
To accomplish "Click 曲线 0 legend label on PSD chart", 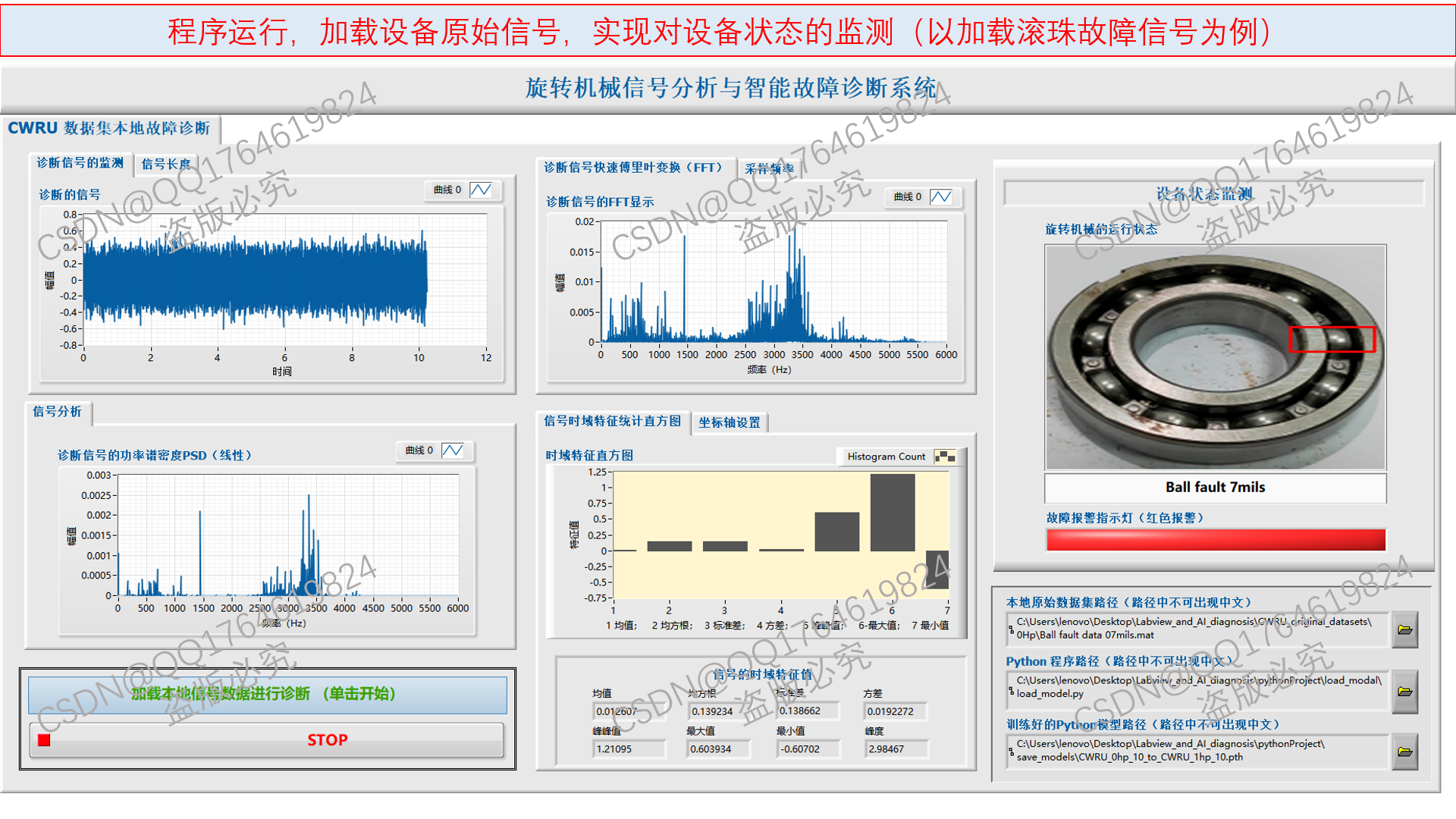I will pos(419,450).
